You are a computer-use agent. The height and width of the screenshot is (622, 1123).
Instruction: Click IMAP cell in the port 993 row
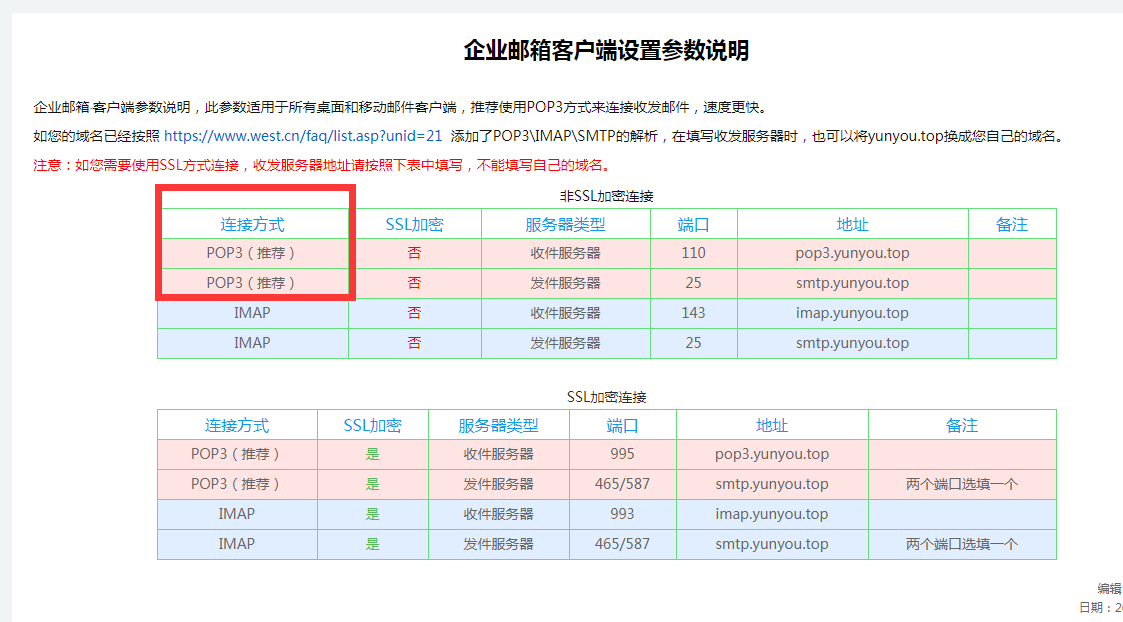tap(237, 514)
